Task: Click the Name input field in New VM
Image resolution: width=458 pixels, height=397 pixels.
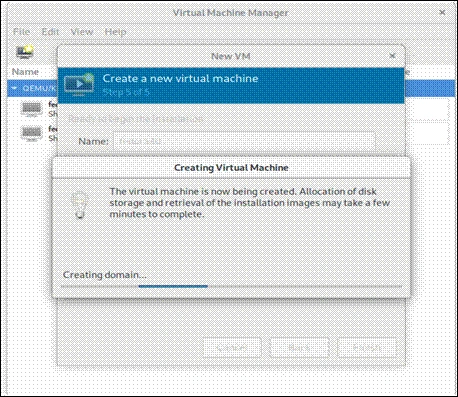Action: [x=244, y=141]
